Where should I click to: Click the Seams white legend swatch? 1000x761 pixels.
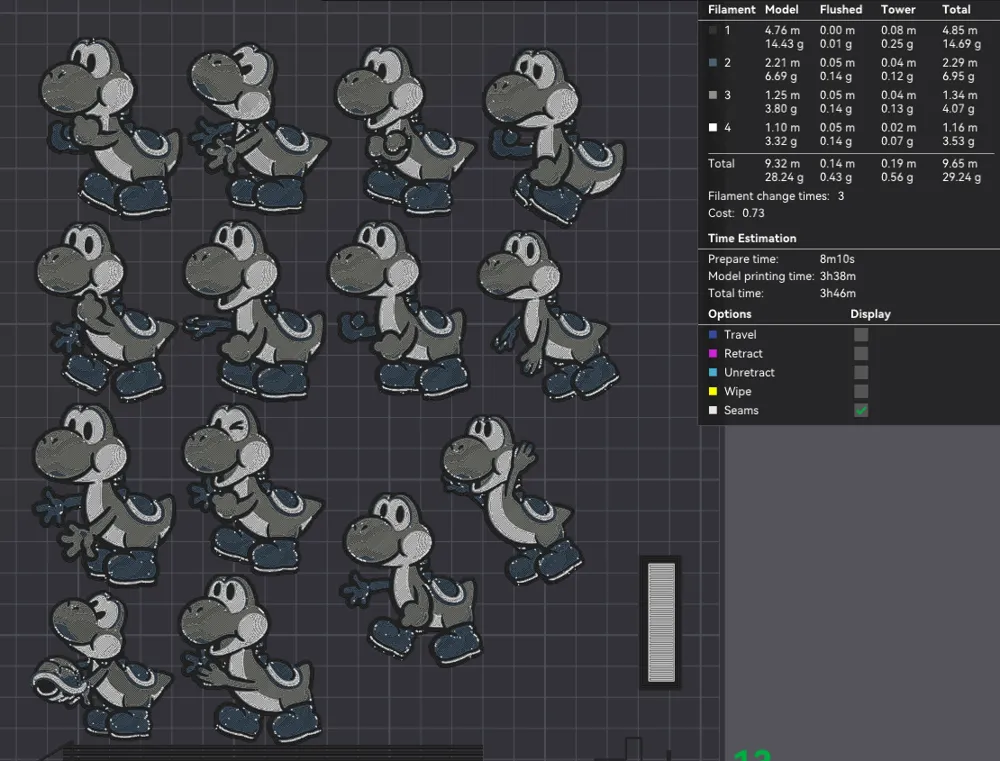click(x=713, y=410)
